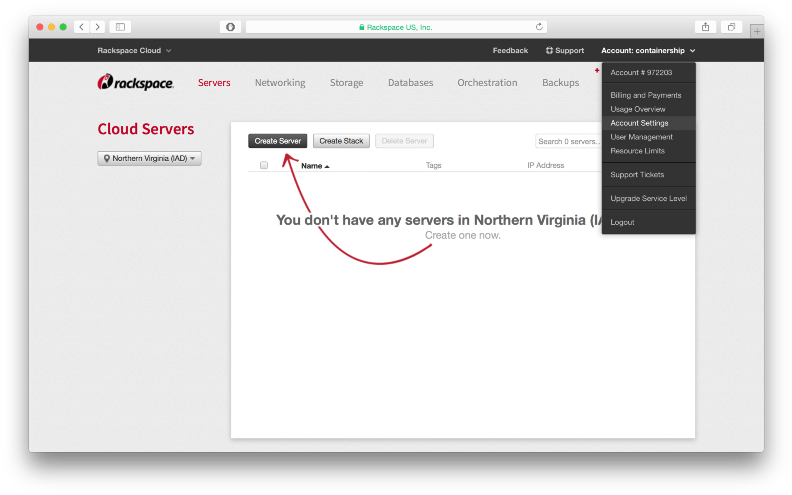Click Safari back navigation arrow

point(81,27)
